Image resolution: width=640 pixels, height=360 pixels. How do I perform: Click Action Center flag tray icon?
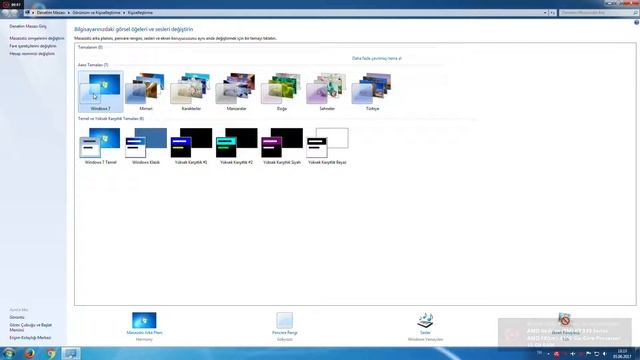pos(589,354)
